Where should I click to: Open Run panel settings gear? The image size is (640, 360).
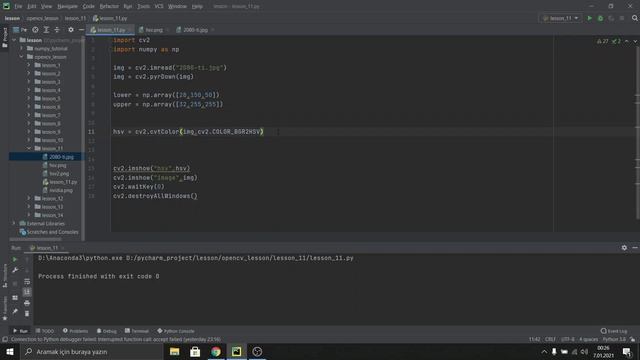[624, 248]
